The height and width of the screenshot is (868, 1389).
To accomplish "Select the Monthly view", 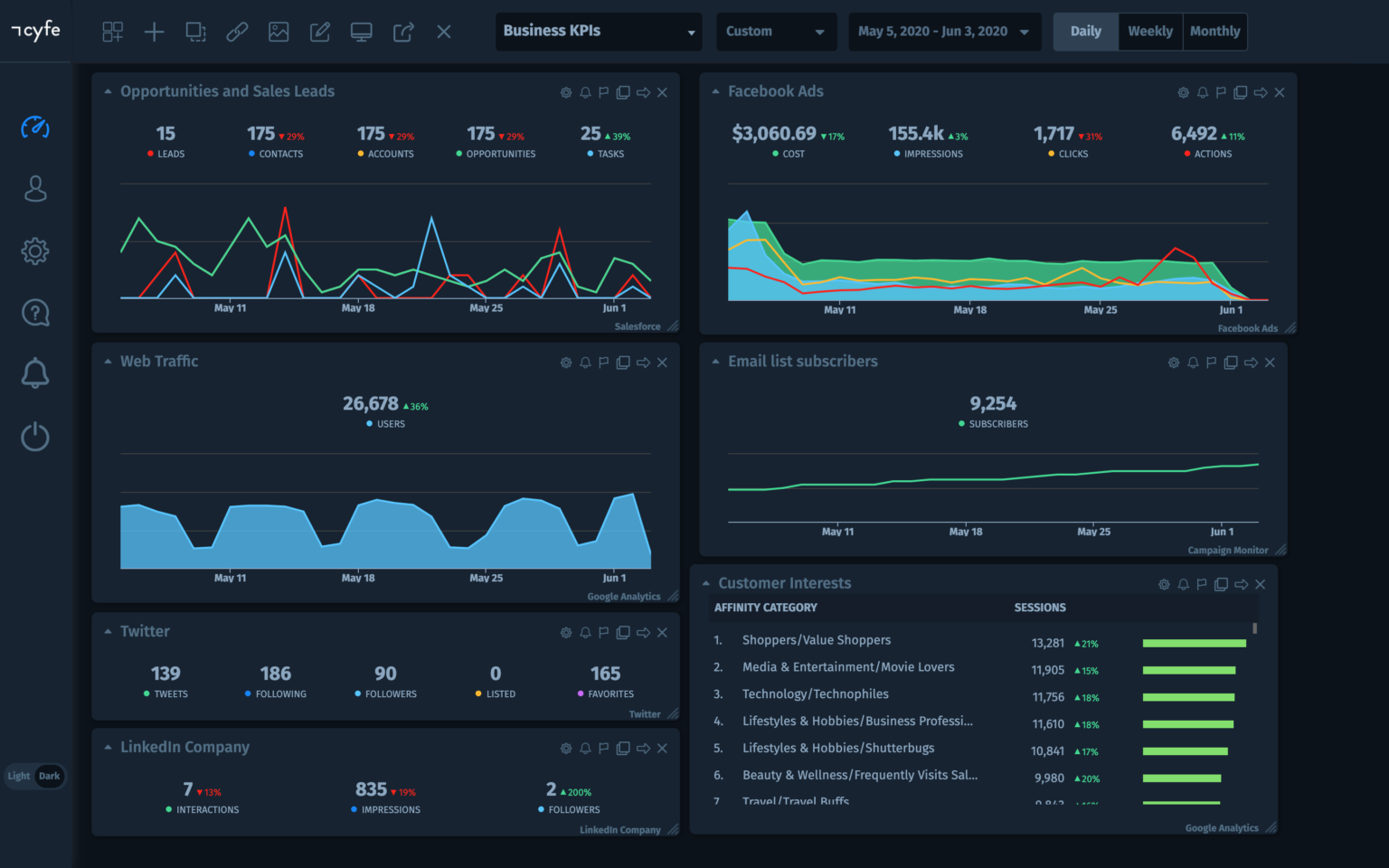I will pyautogui.click(x=1214, y=31).
